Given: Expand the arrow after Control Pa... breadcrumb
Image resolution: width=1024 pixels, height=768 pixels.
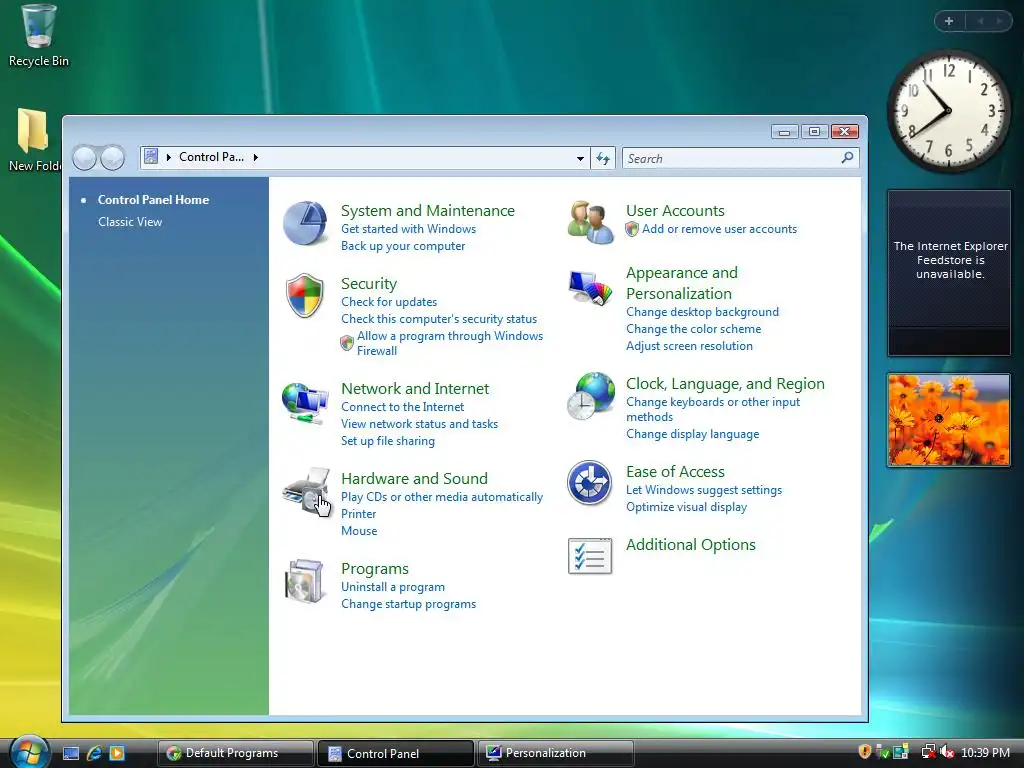Looking at the screenshot, I should [x=255, y=157].
